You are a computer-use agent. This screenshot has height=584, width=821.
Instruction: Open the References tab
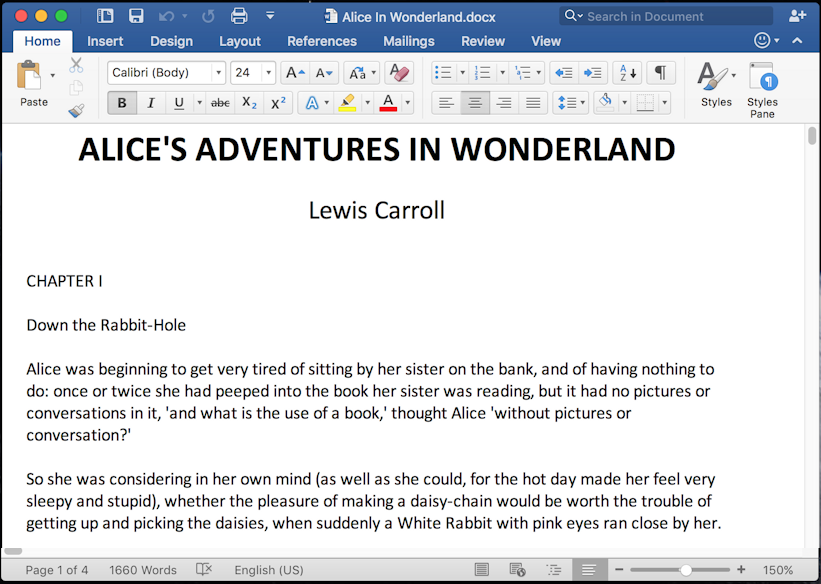pyautogui.click(x=322, y=41)
